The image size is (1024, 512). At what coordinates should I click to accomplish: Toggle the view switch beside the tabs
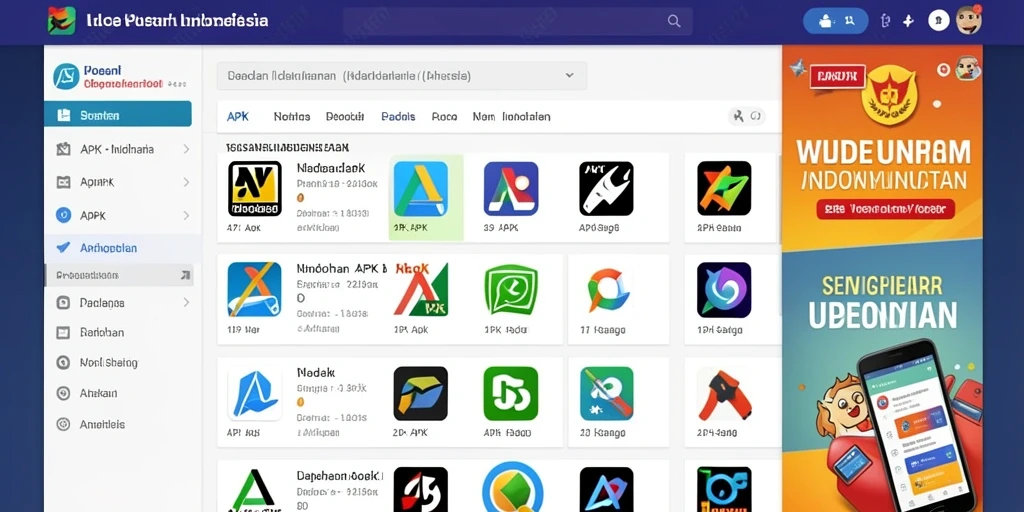746,117
